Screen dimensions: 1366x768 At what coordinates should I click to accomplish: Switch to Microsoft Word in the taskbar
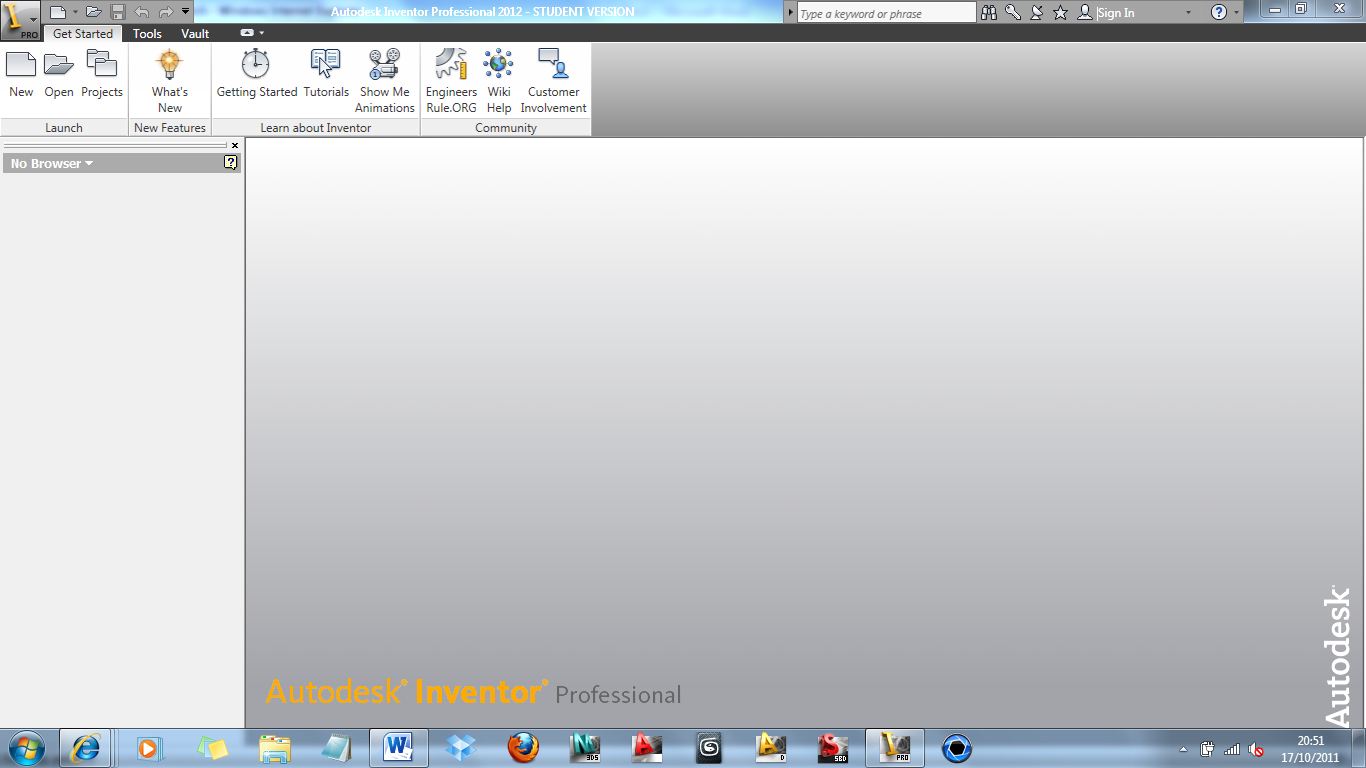pos(398,748)
